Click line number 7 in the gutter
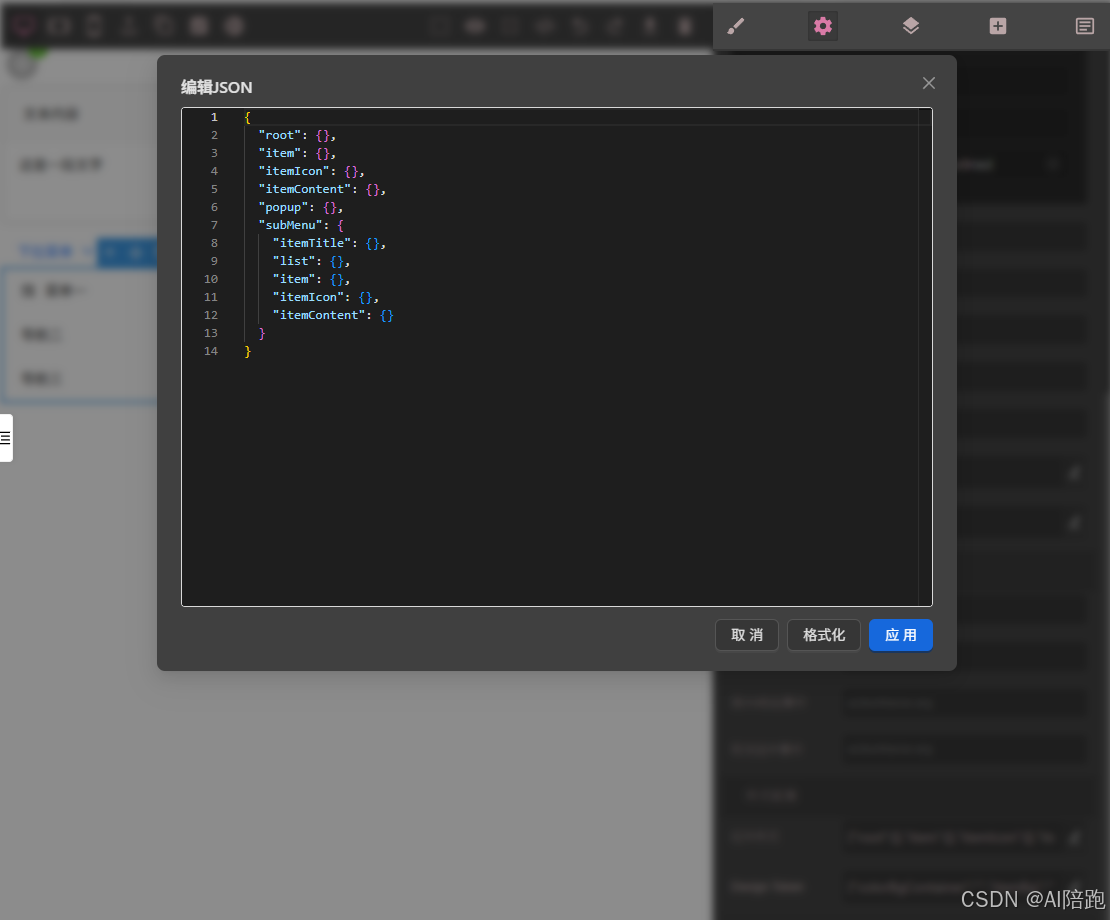Image resolution: width=1110 pixels, height=920 pixels. point(214,225)
